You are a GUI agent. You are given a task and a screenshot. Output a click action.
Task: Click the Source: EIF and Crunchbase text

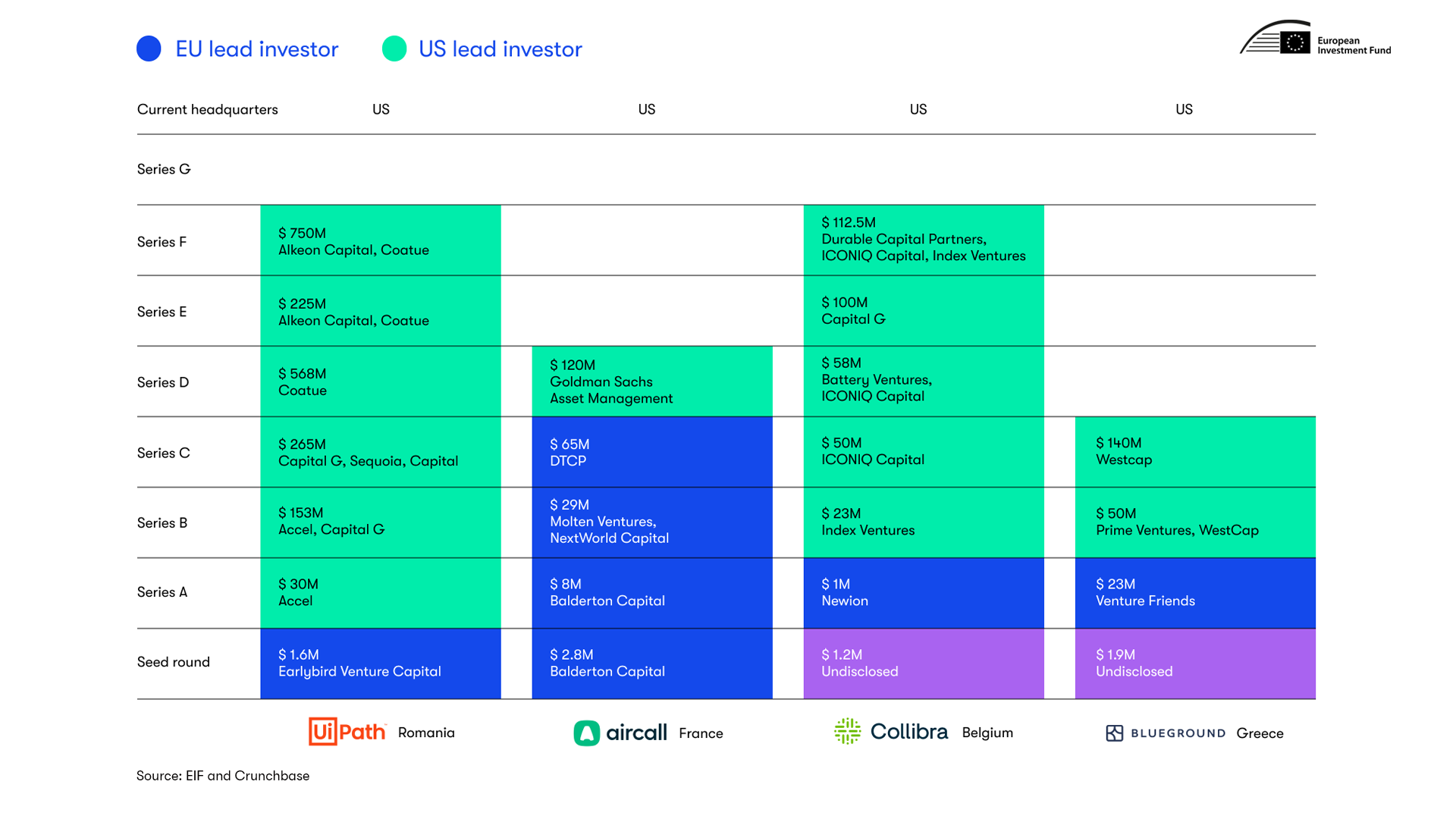223,776
